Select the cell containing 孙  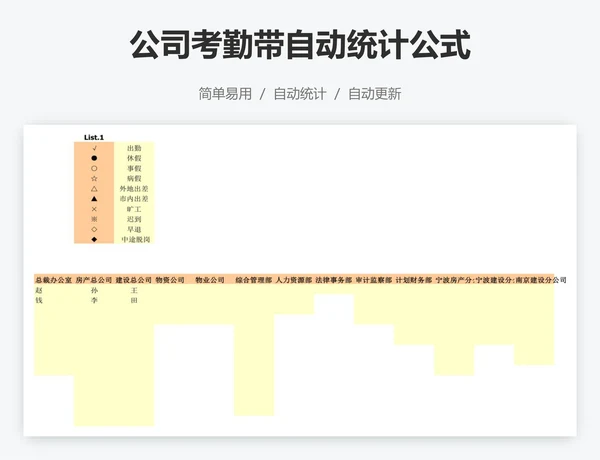[94, 290]
